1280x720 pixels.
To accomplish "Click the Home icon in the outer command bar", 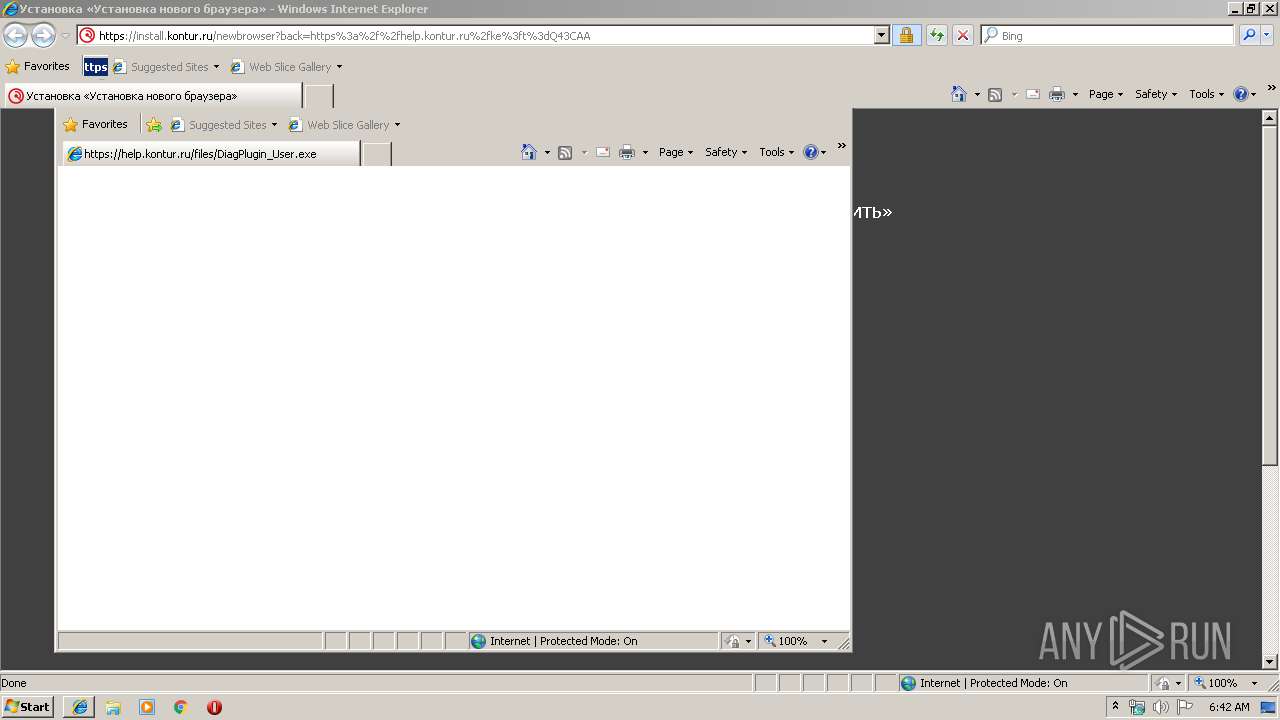I will [959, 94].
